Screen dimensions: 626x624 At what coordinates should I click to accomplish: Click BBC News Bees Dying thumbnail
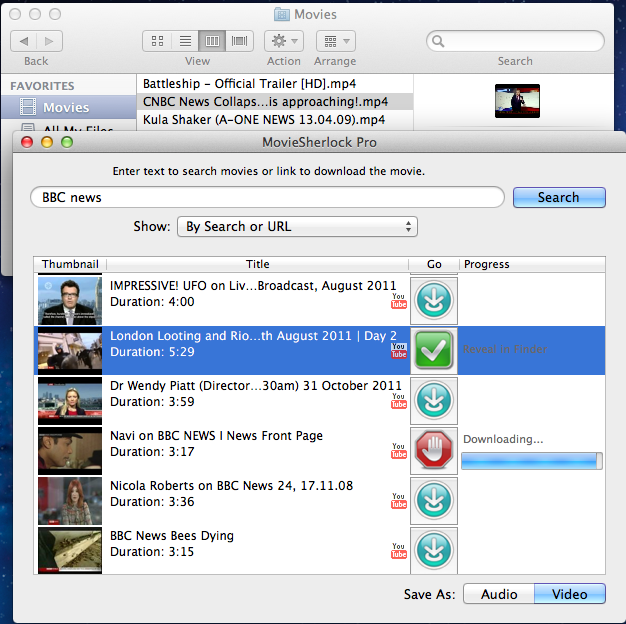70,550
